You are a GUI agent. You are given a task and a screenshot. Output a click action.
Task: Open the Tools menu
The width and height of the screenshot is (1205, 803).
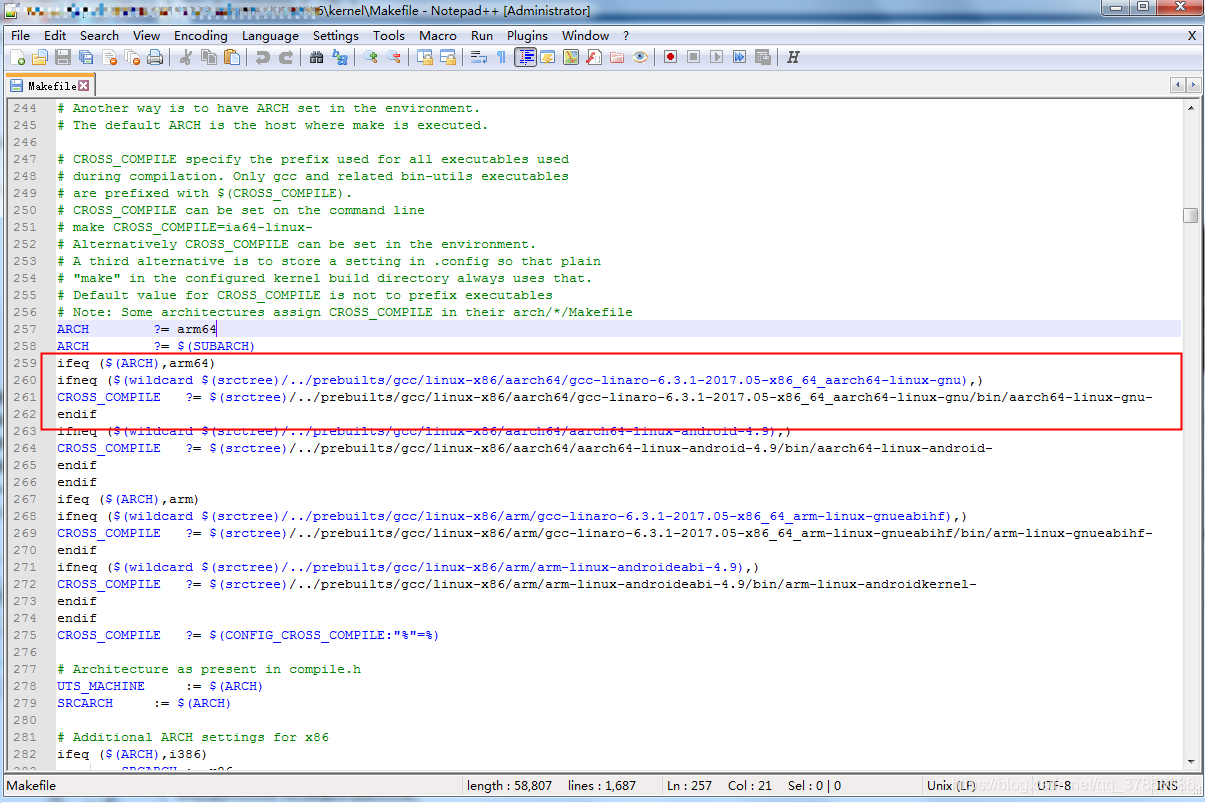(389, 35)
